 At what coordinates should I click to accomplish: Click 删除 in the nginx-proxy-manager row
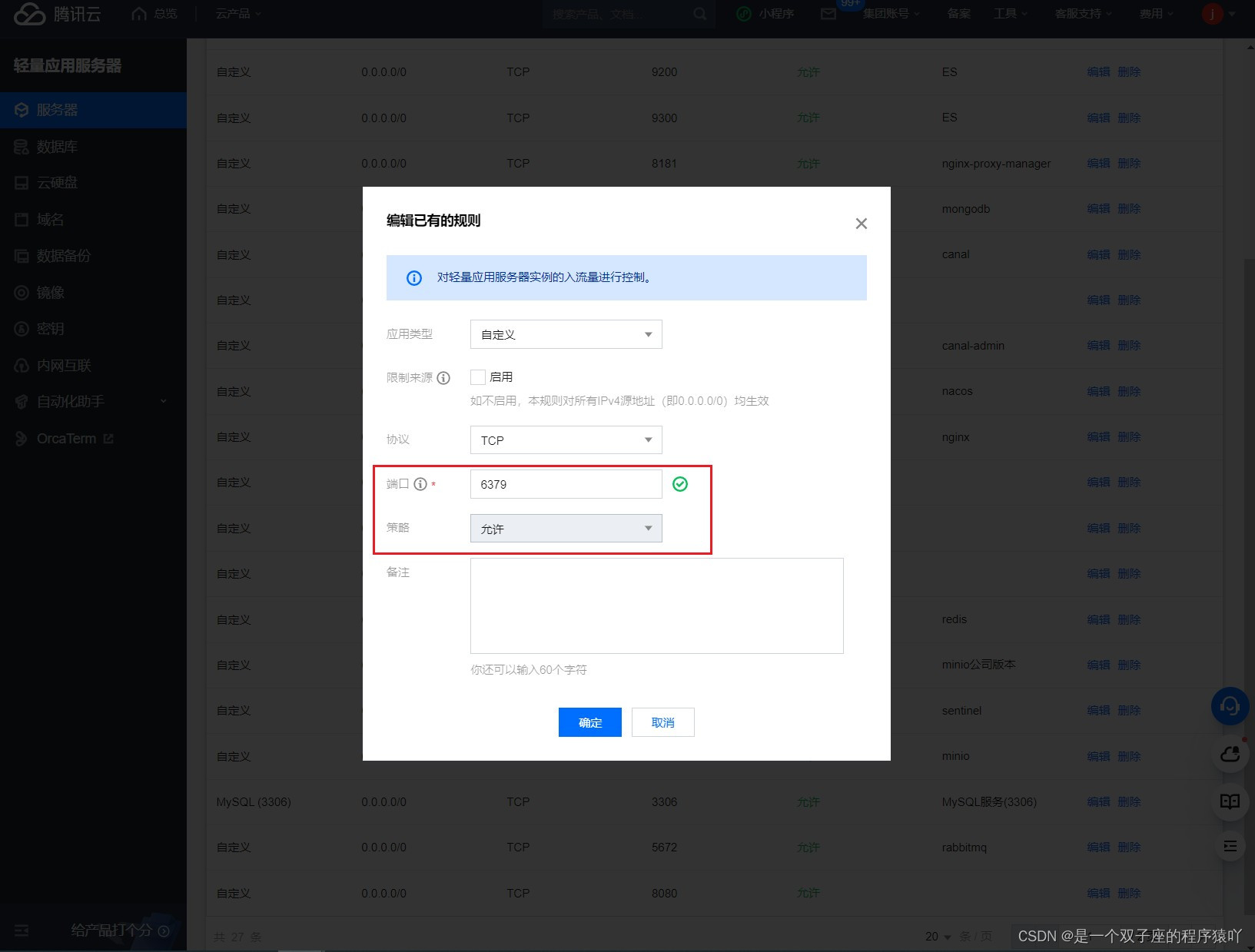pyautogui.click(x=1129, y=164)
